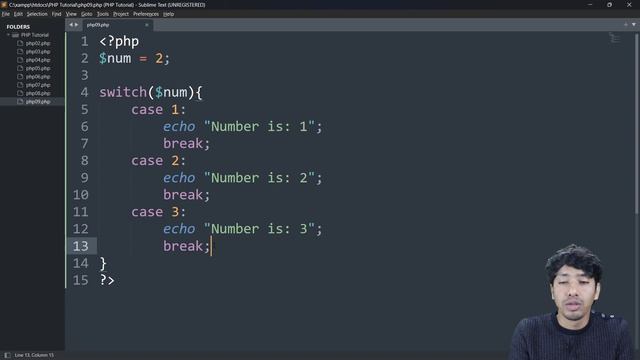The image size is (640, 360).
Task: Place cursor on '$num = 2;' line
Action: (x=134, y=58)
